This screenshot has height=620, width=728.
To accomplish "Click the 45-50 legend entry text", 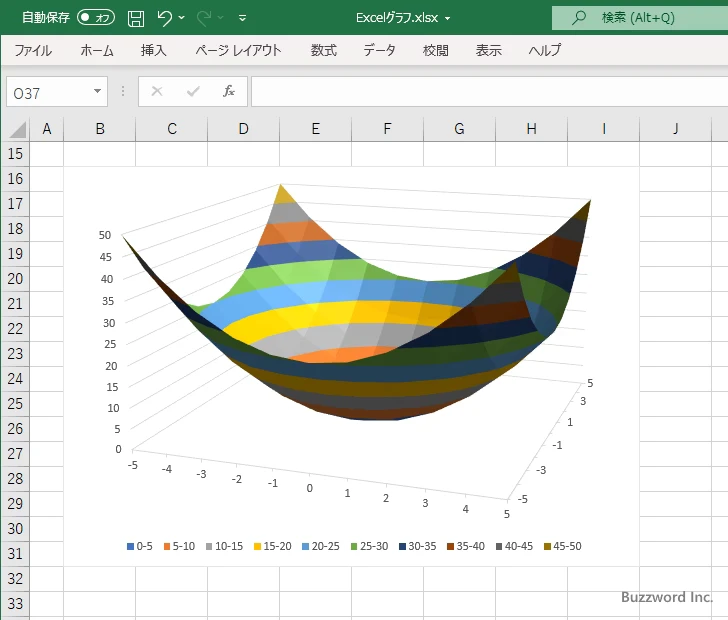I will coord(567,546).
